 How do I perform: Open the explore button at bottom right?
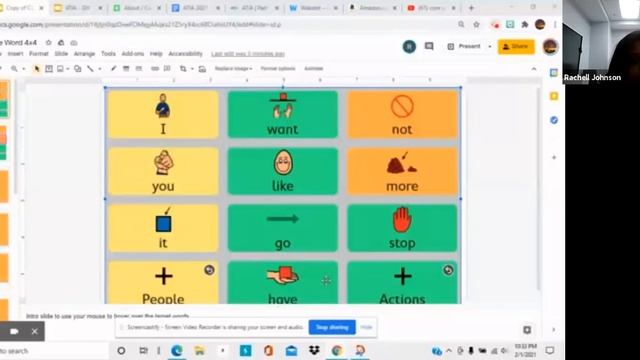[x=527, y=330]
